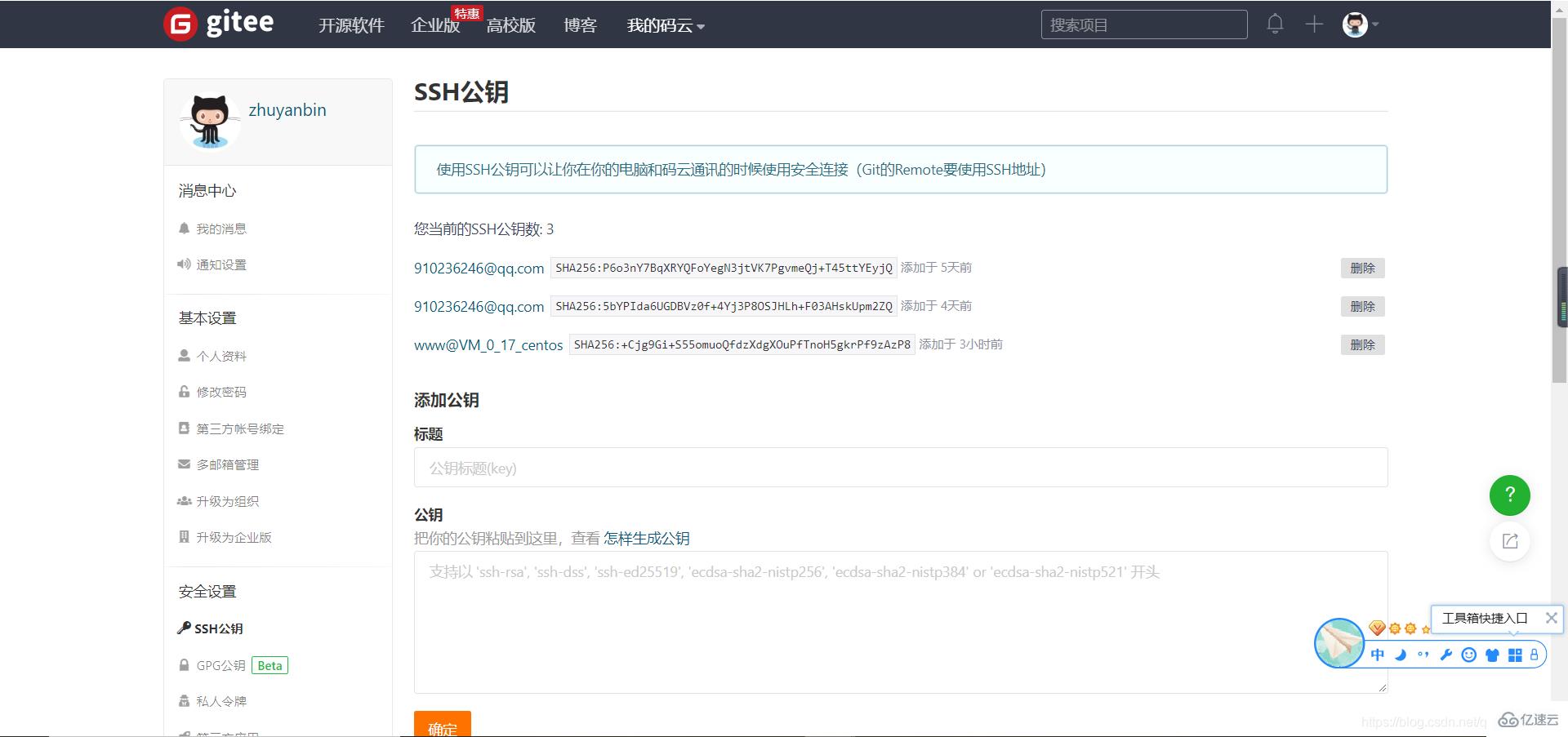
Task: Open 开源软件 in top navigation
Action: tap(351, 25)
